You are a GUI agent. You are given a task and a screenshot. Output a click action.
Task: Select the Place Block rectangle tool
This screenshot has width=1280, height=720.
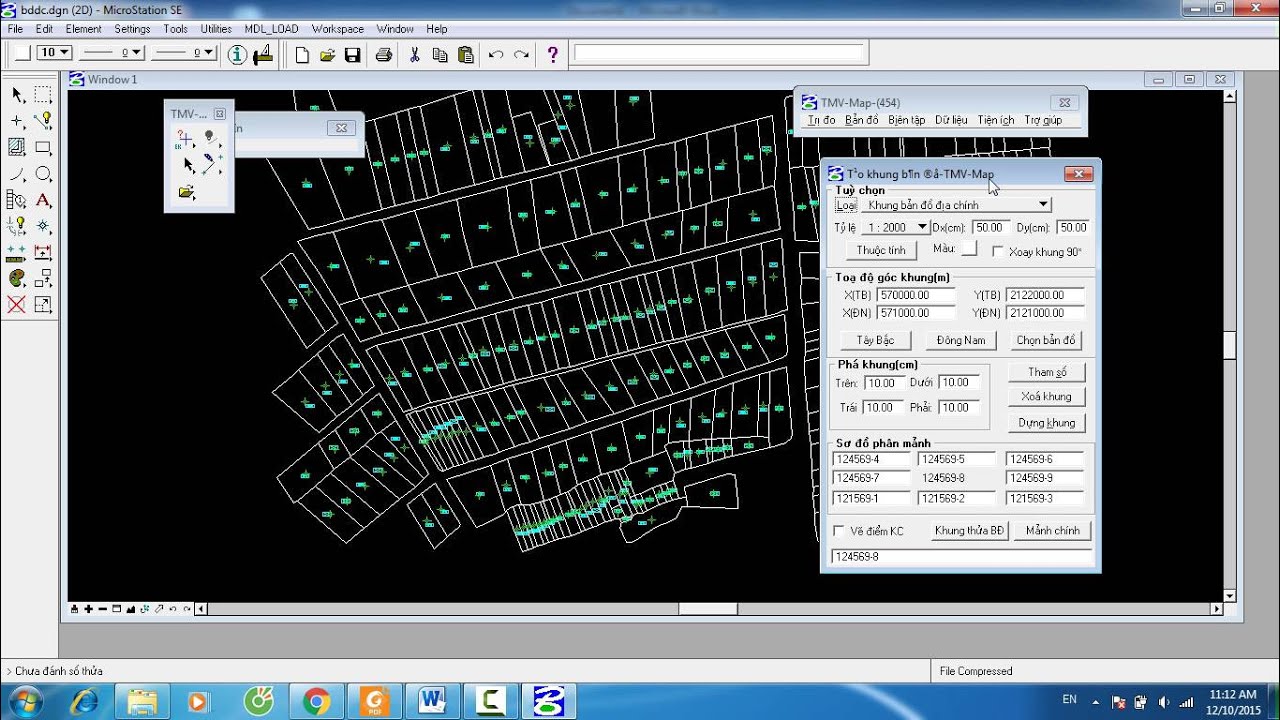pyautogui.click(x=43, y=147)
